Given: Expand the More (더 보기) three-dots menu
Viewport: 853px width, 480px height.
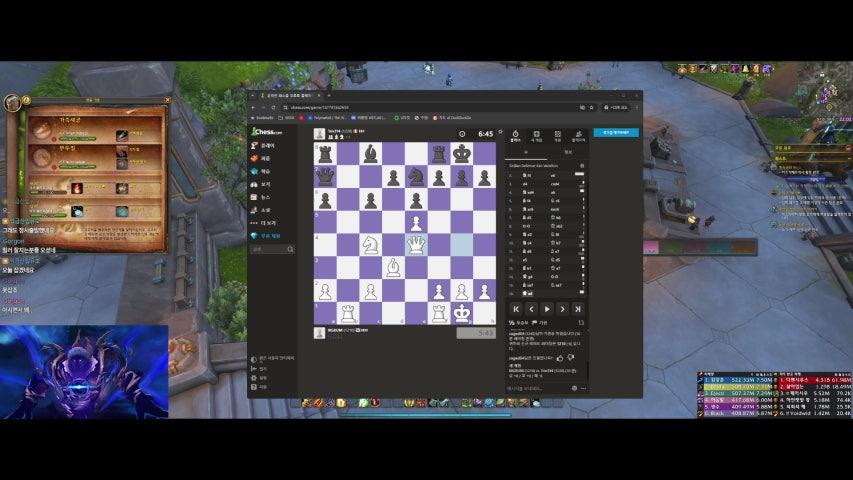Looking at the screenshot, I should tap(263, 223).
